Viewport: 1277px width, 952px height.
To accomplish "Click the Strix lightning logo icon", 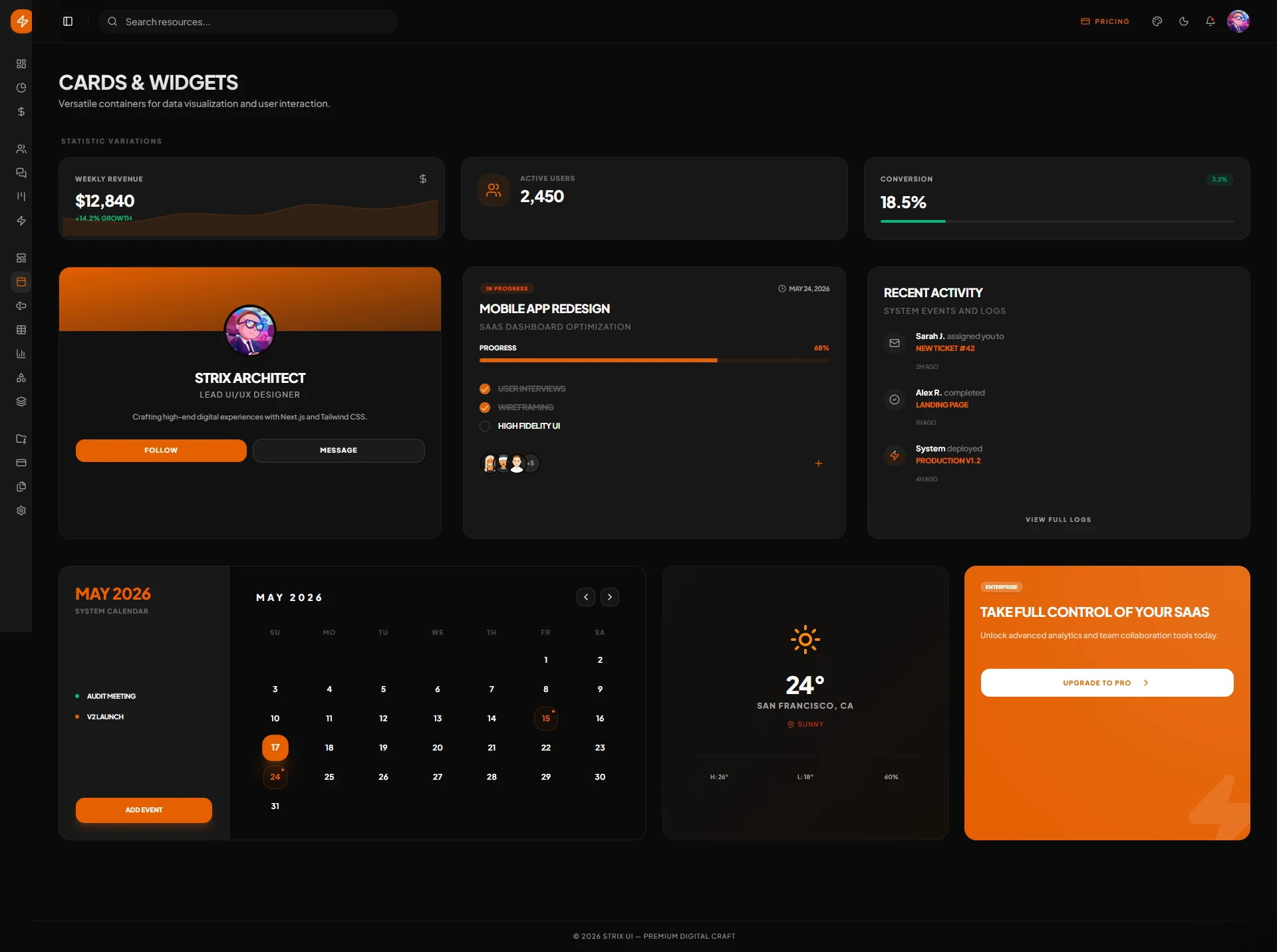I will pos(21,21).
